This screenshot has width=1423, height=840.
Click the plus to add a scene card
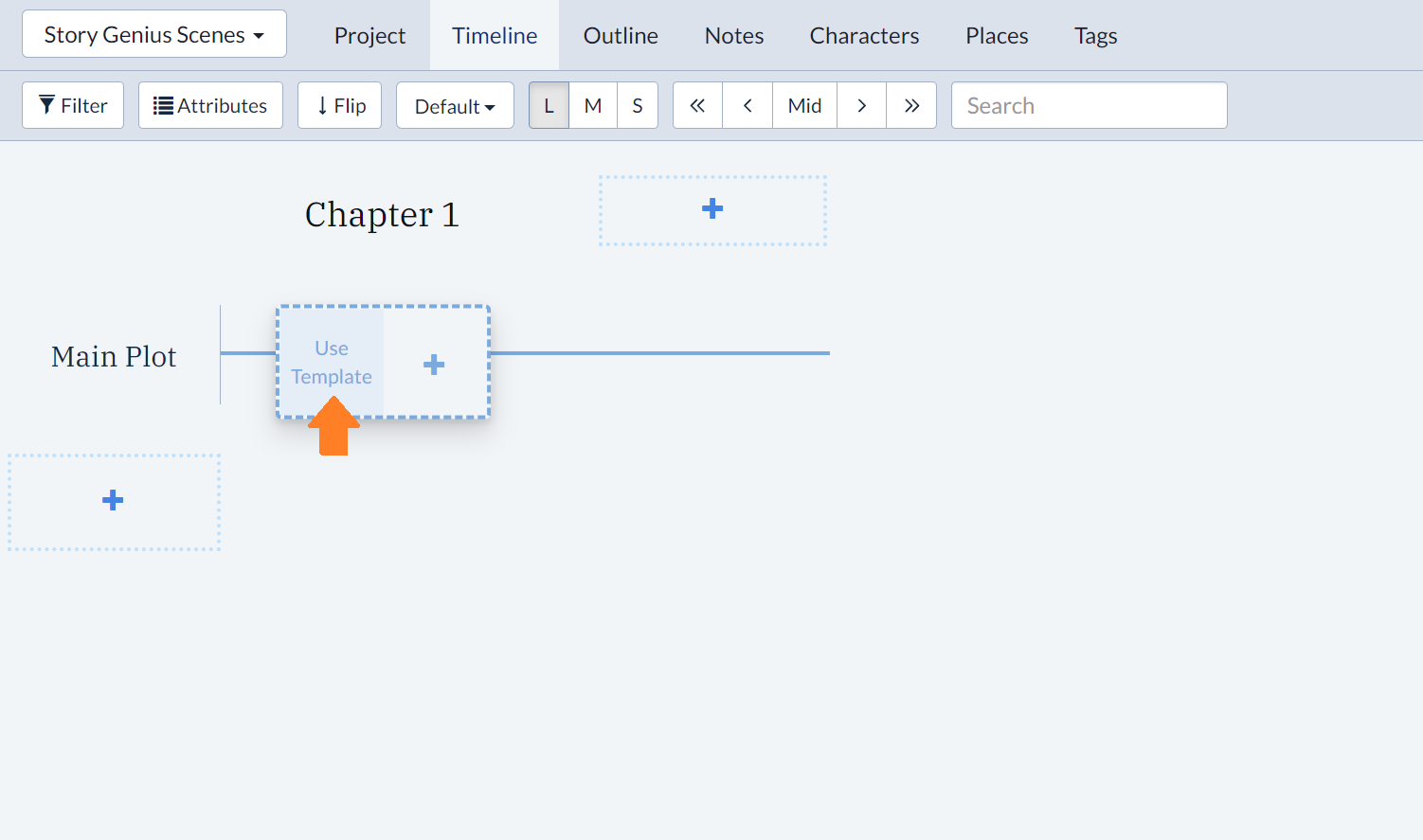[x=434, y=363]
